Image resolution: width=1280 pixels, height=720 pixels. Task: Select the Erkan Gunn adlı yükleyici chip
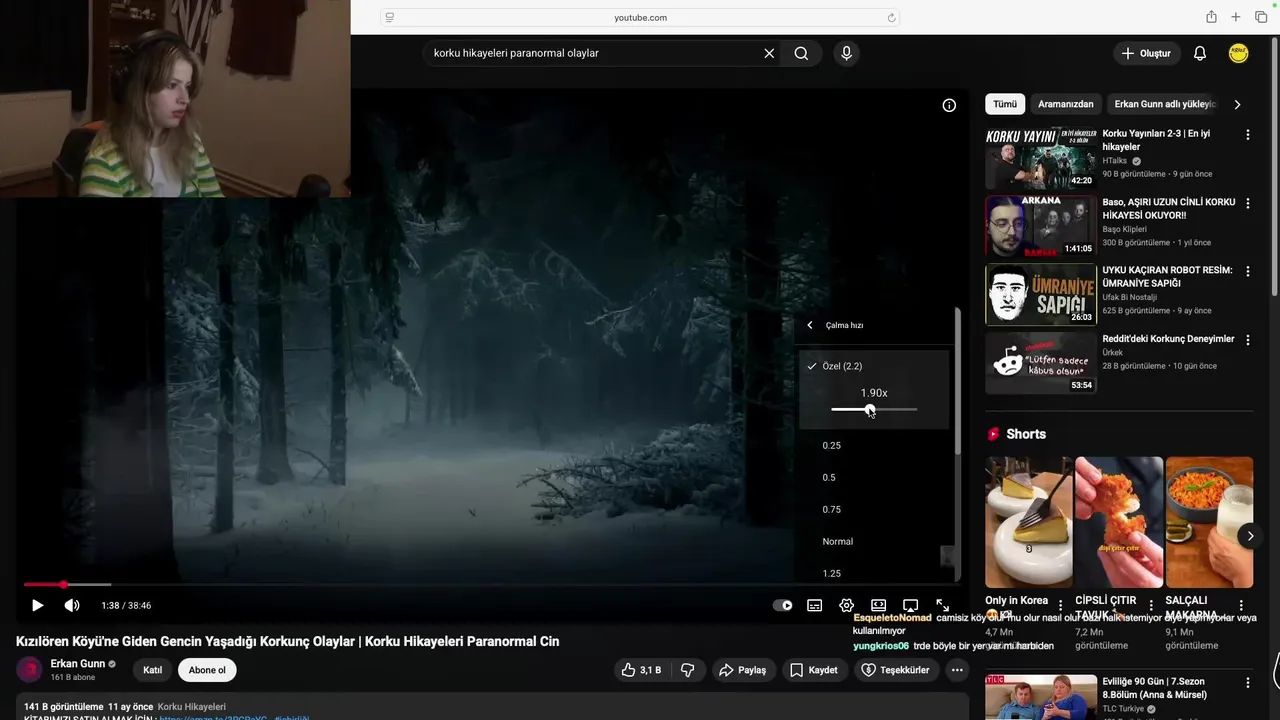pyautogui.click(x=1165, y=104)
